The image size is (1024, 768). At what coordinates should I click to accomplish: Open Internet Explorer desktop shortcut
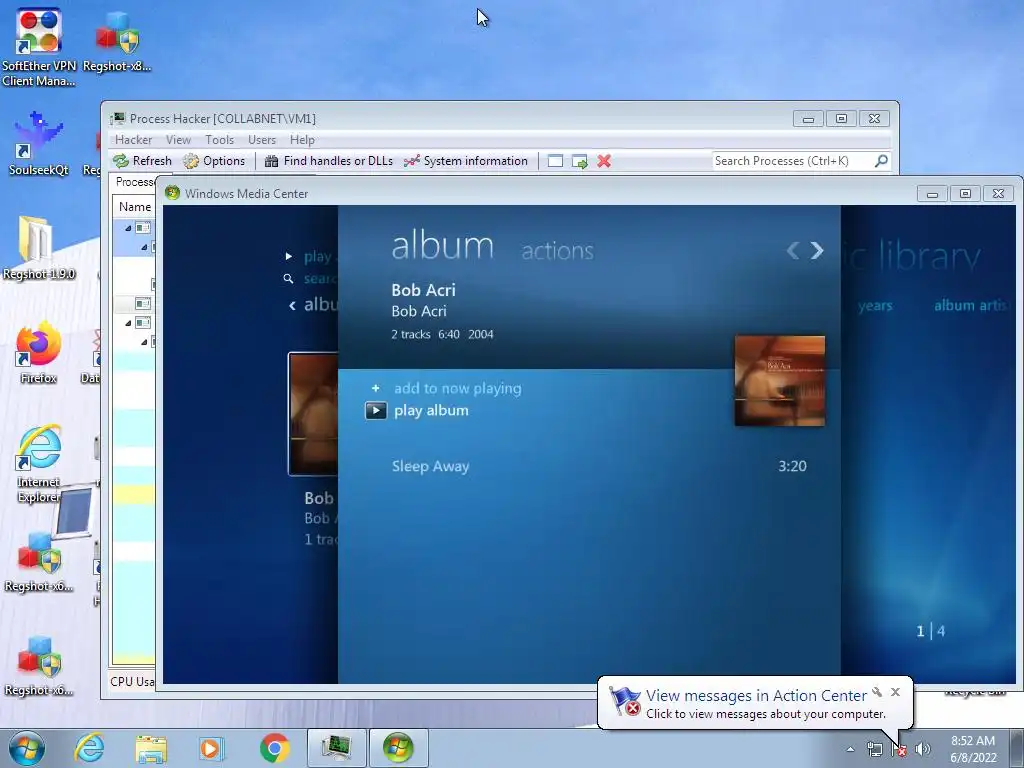39,464
